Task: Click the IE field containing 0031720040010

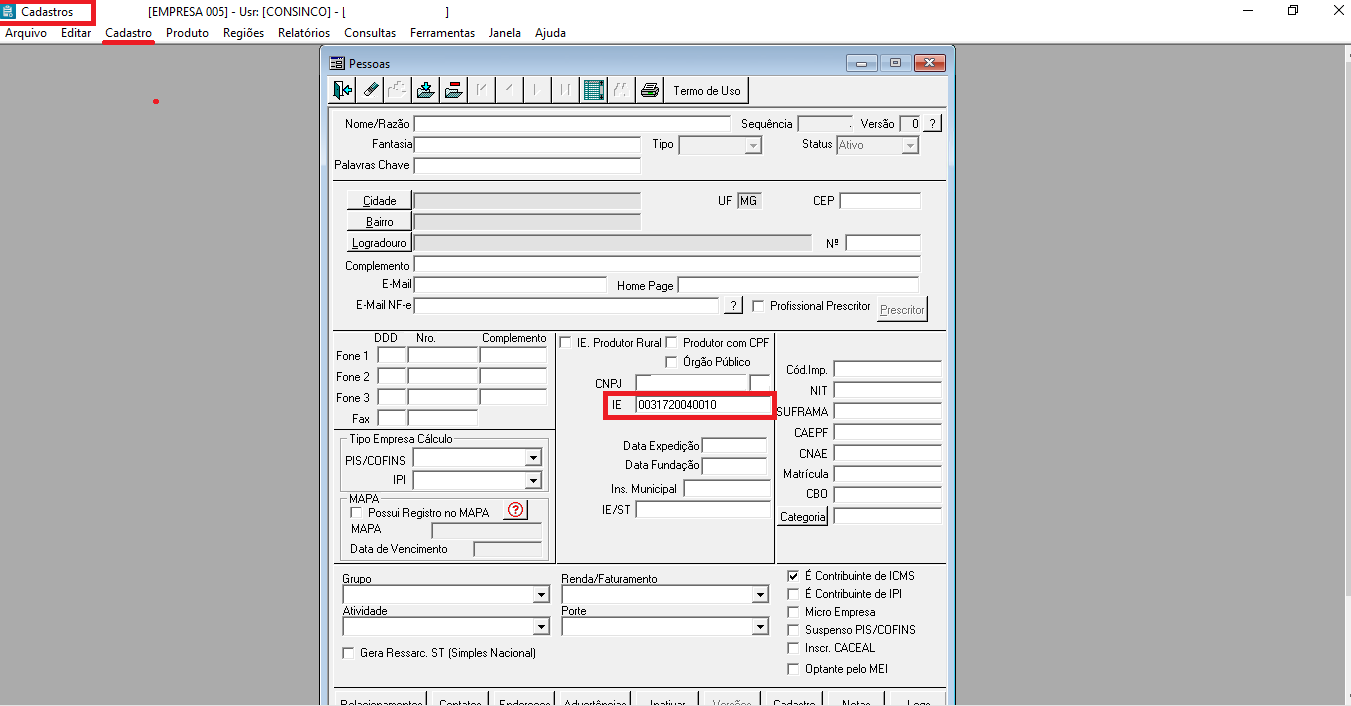Action: point(703,405)
